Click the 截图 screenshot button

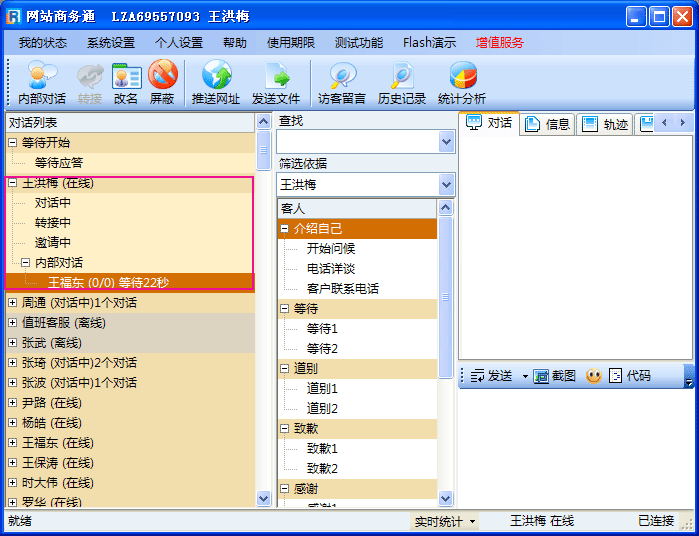(x=554, y=376)
